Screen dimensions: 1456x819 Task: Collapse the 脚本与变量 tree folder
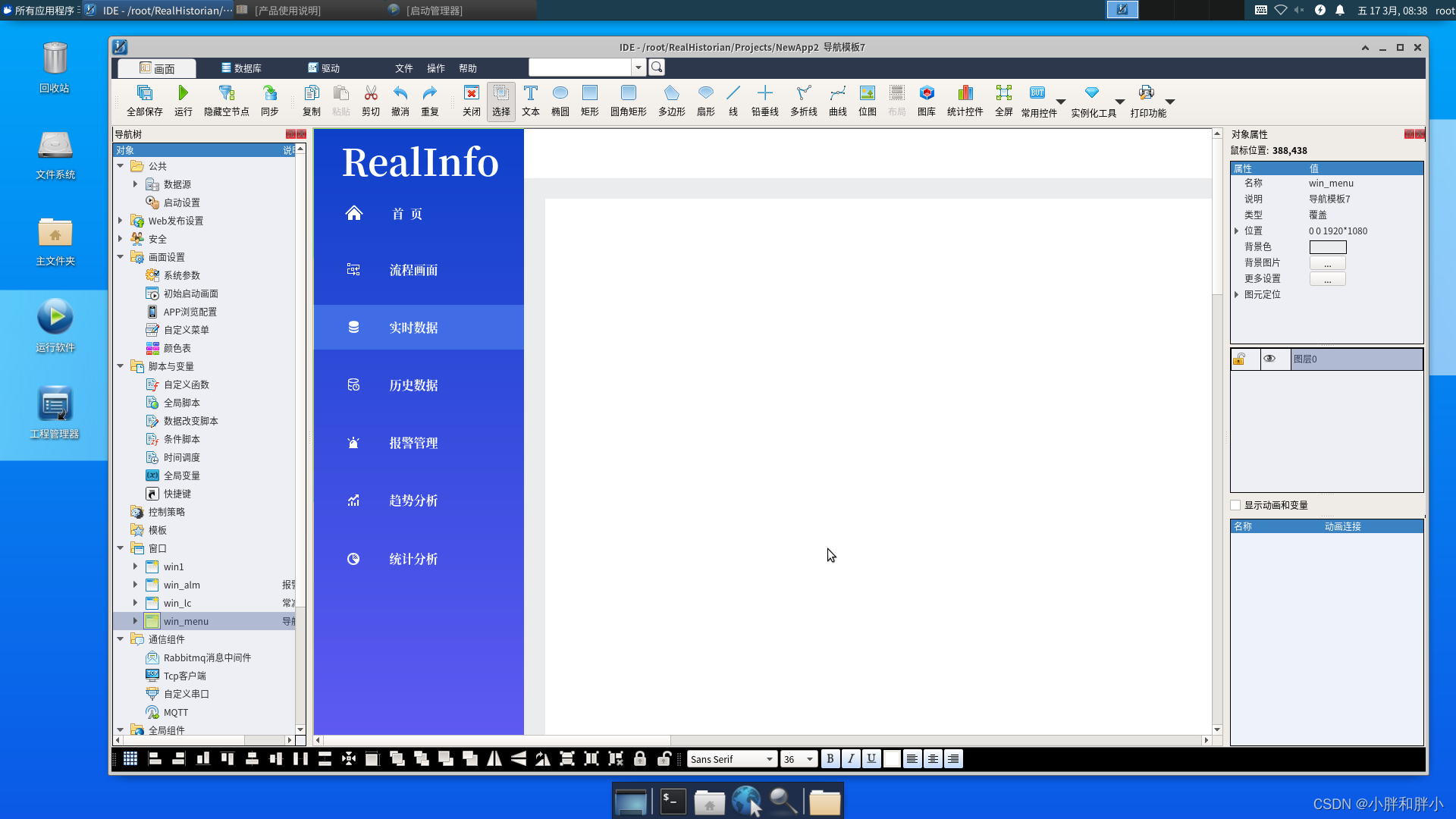point(121,366)
